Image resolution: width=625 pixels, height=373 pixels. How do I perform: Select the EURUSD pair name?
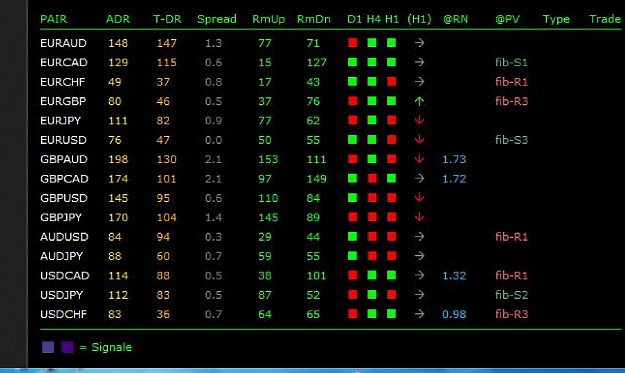click(63, 140)
